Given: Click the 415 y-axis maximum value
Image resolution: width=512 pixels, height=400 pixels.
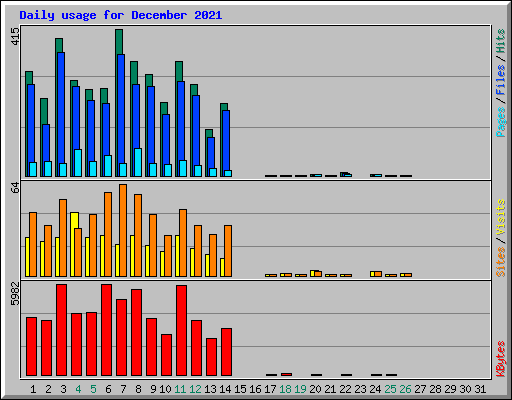Looking at the screenshot, I should pyautogui.click(x=15, y=36).
